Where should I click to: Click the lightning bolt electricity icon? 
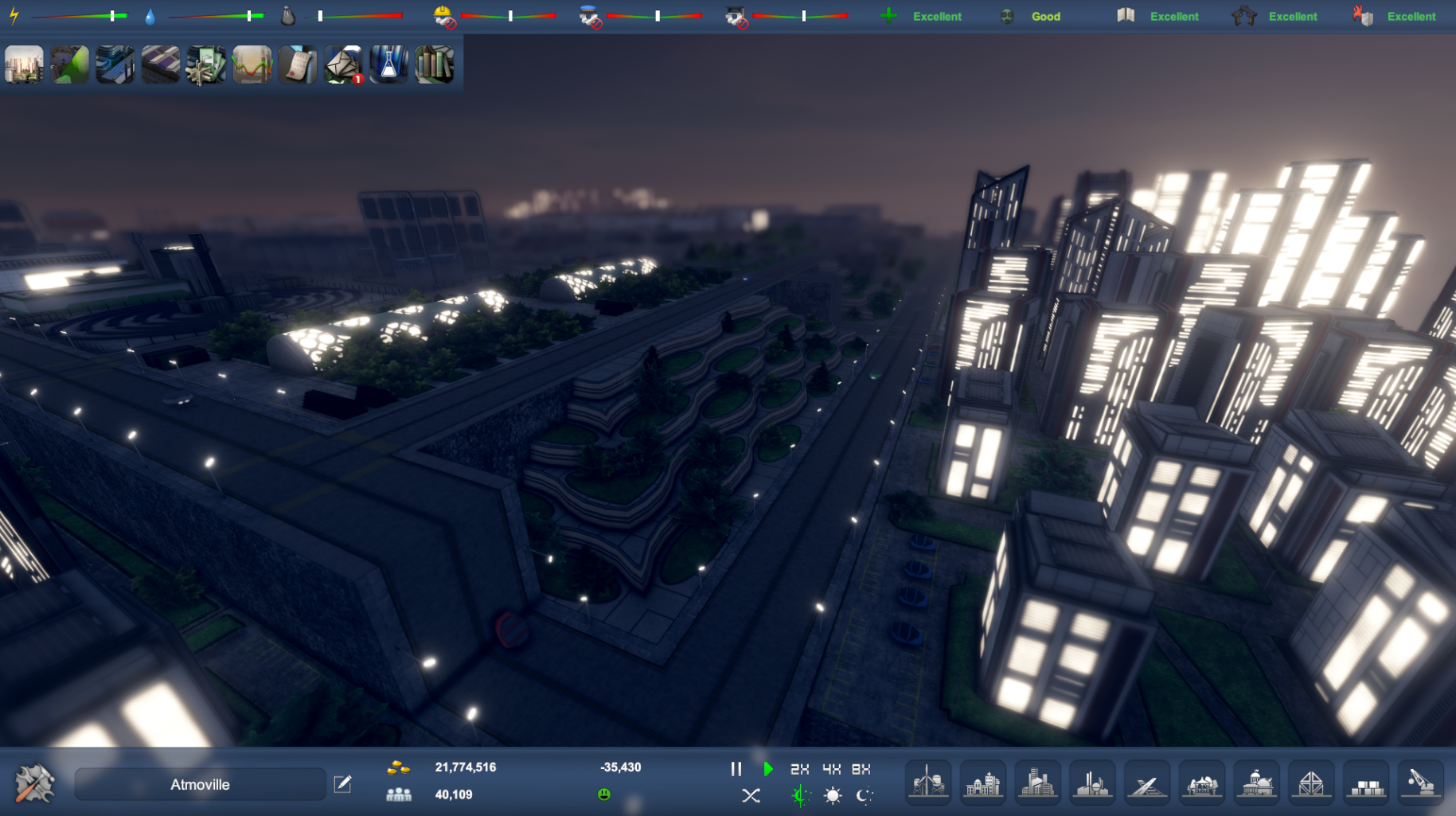14,15
